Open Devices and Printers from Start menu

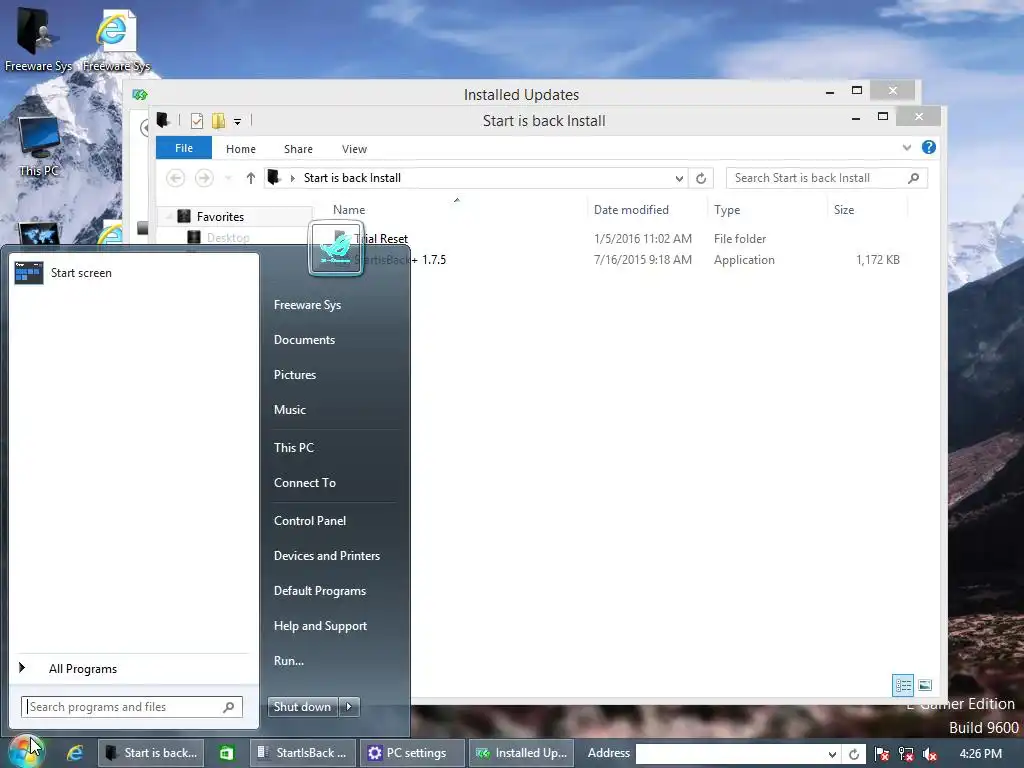tap(327, 556)
